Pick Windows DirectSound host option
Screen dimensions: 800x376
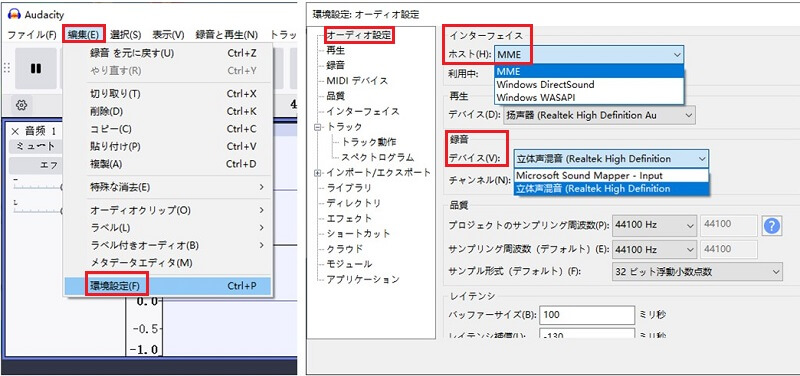tap(589, 84)
